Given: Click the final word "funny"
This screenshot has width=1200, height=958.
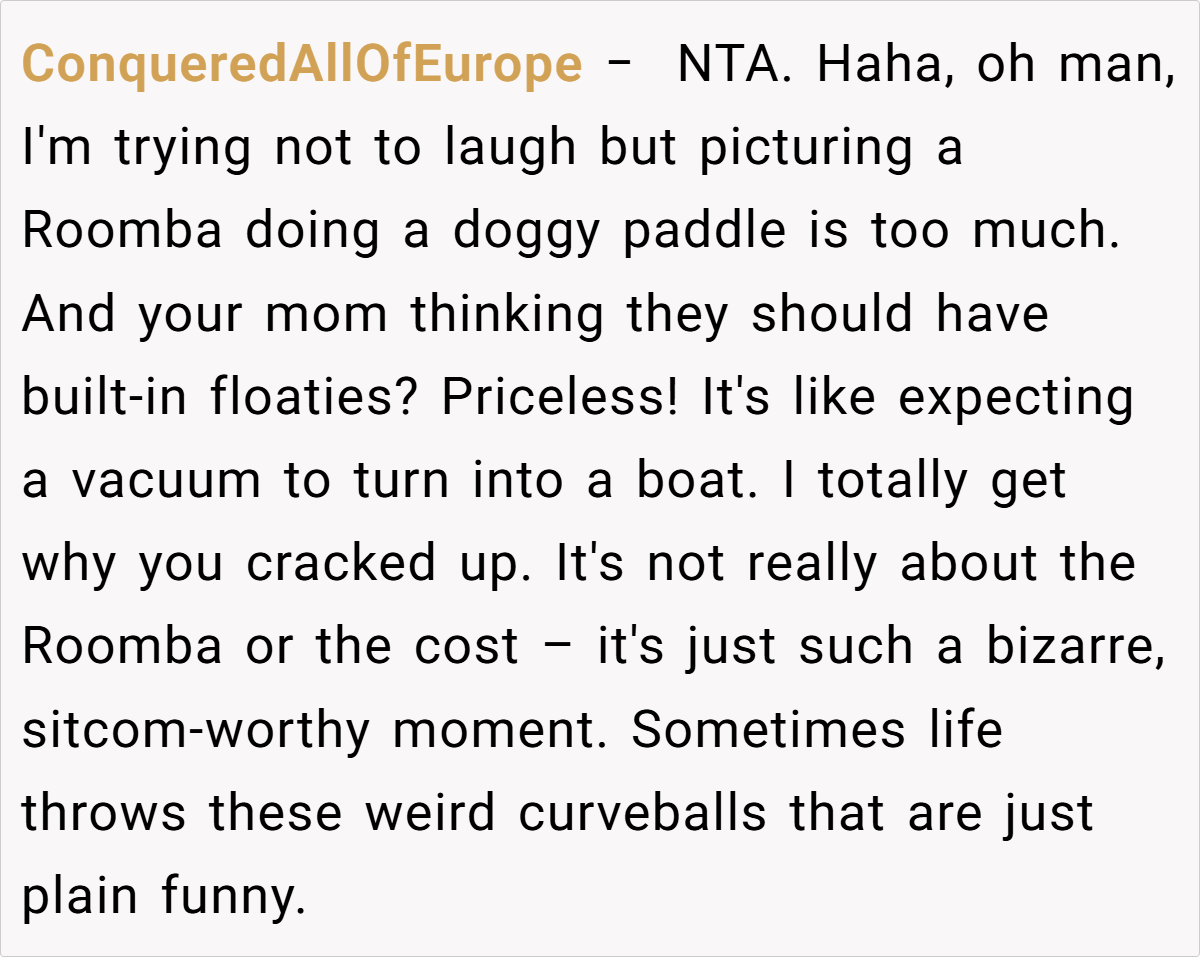Looking at the screenshot, I should point(232,895).
